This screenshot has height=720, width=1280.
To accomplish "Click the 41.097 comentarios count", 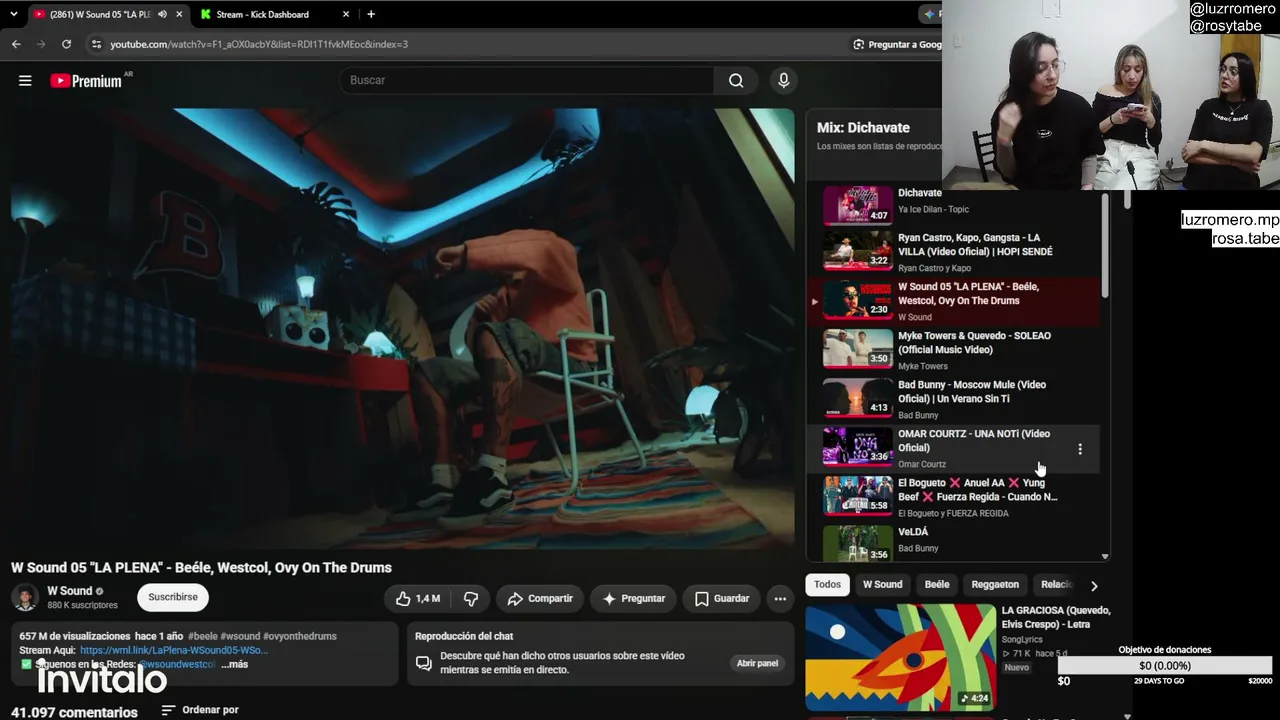I will pyautogui.click(x=74, y=712).
